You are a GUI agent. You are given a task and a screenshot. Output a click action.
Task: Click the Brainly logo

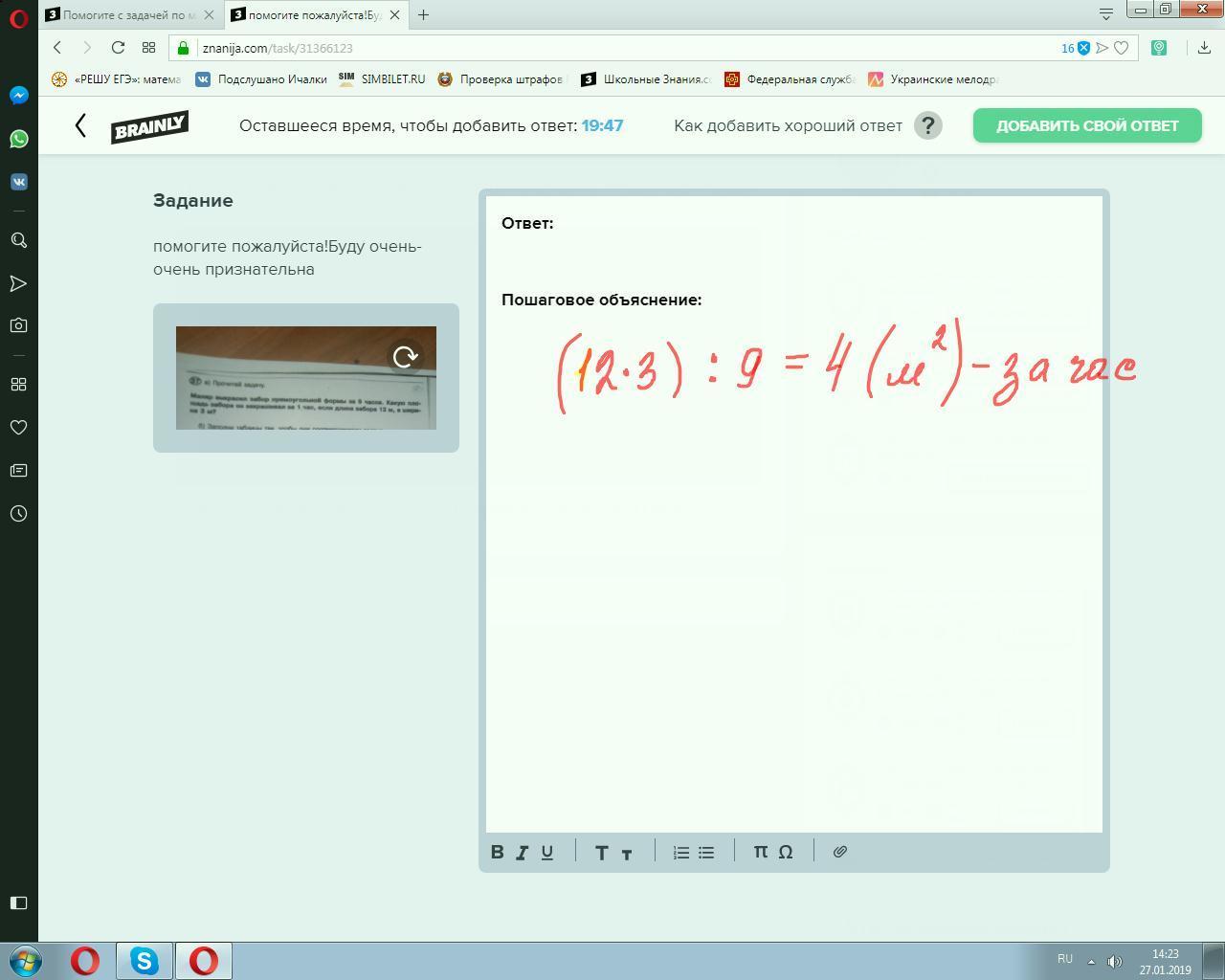point(149,126)
